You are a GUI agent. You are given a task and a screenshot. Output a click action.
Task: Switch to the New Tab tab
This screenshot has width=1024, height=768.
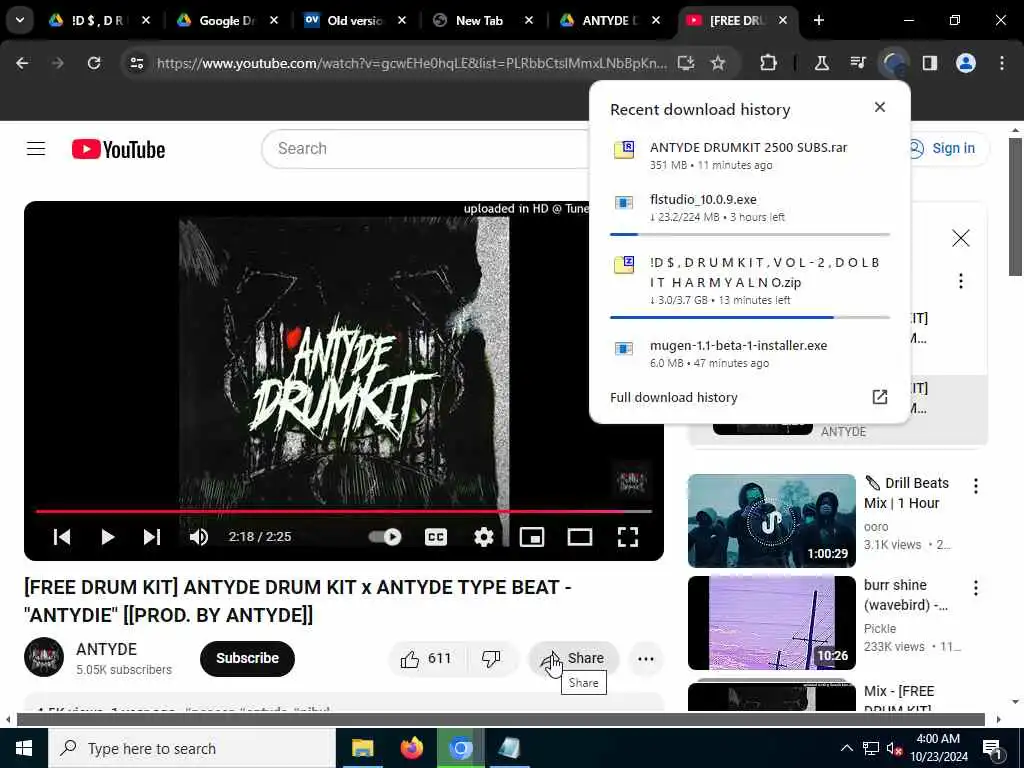tap(483, 20)
